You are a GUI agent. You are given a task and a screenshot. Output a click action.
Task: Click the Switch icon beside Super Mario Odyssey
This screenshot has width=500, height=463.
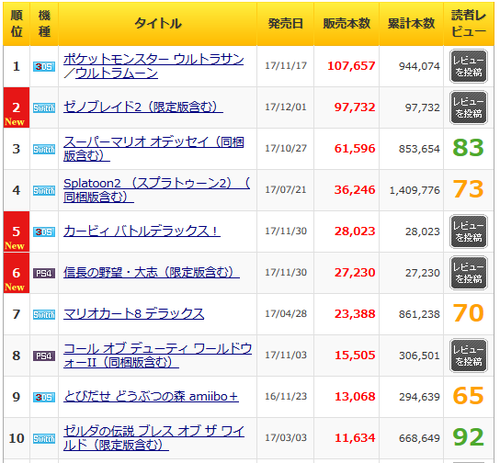(x=44, y=149)
